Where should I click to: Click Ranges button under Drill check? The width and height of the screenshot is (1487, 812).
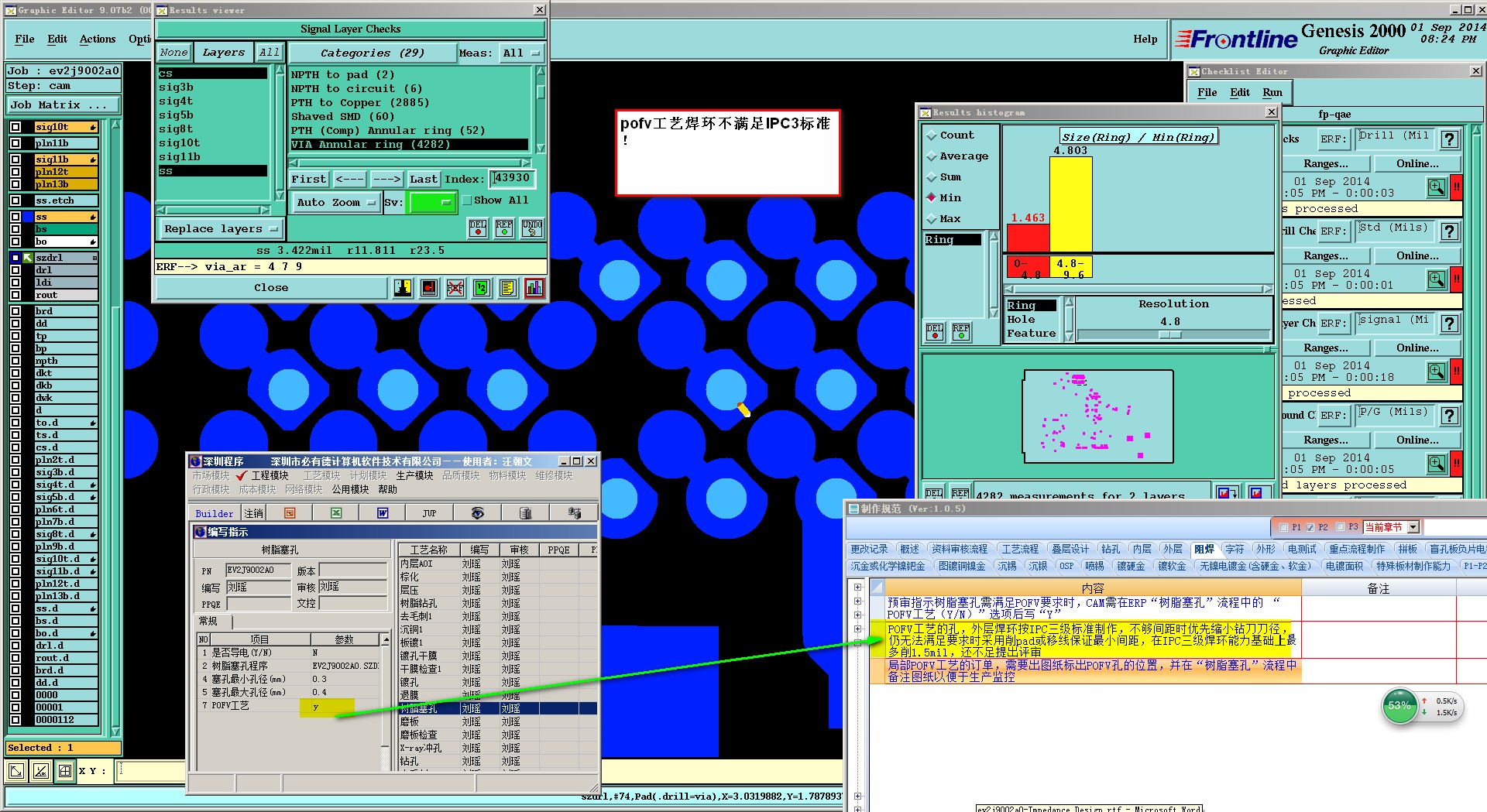pyautogui.click(x=1326, y=164)
